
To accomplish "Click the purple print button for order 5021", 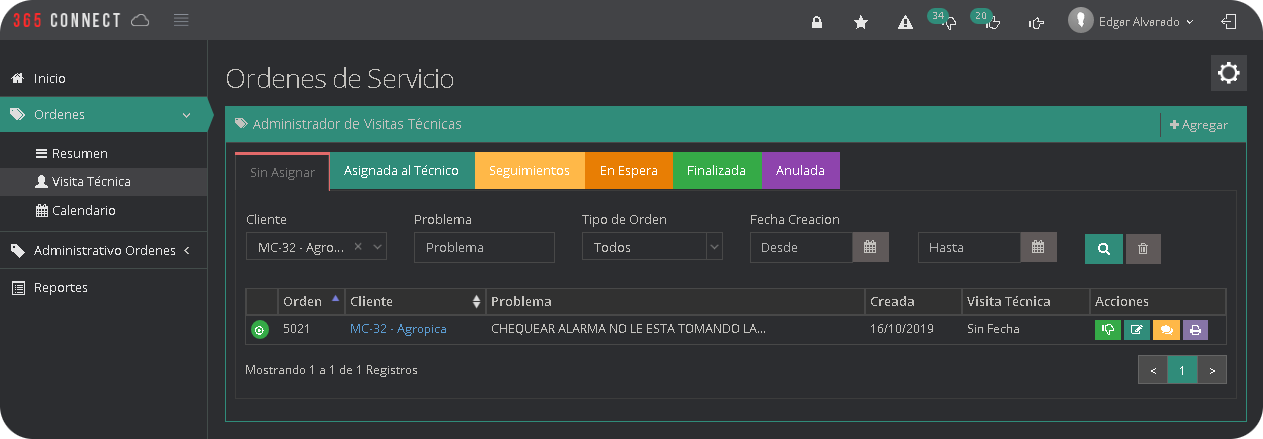I will (x=1195, y=329).
